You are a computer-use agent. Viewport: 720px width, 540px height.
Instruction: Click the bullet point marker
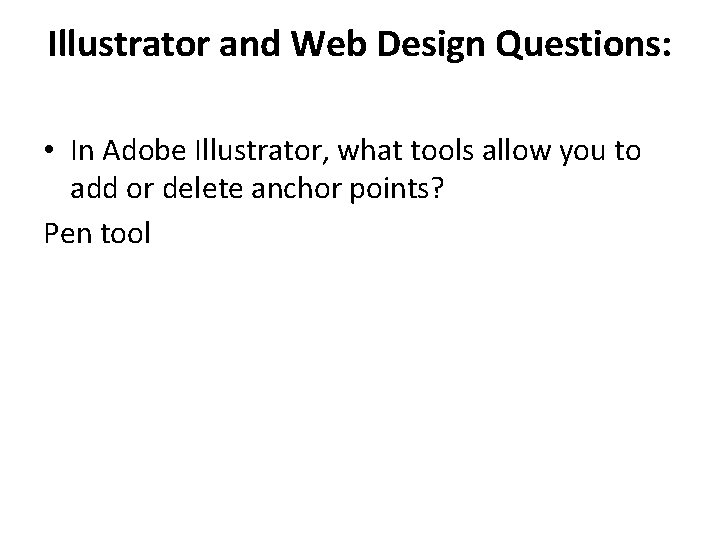tap(49, 150)
